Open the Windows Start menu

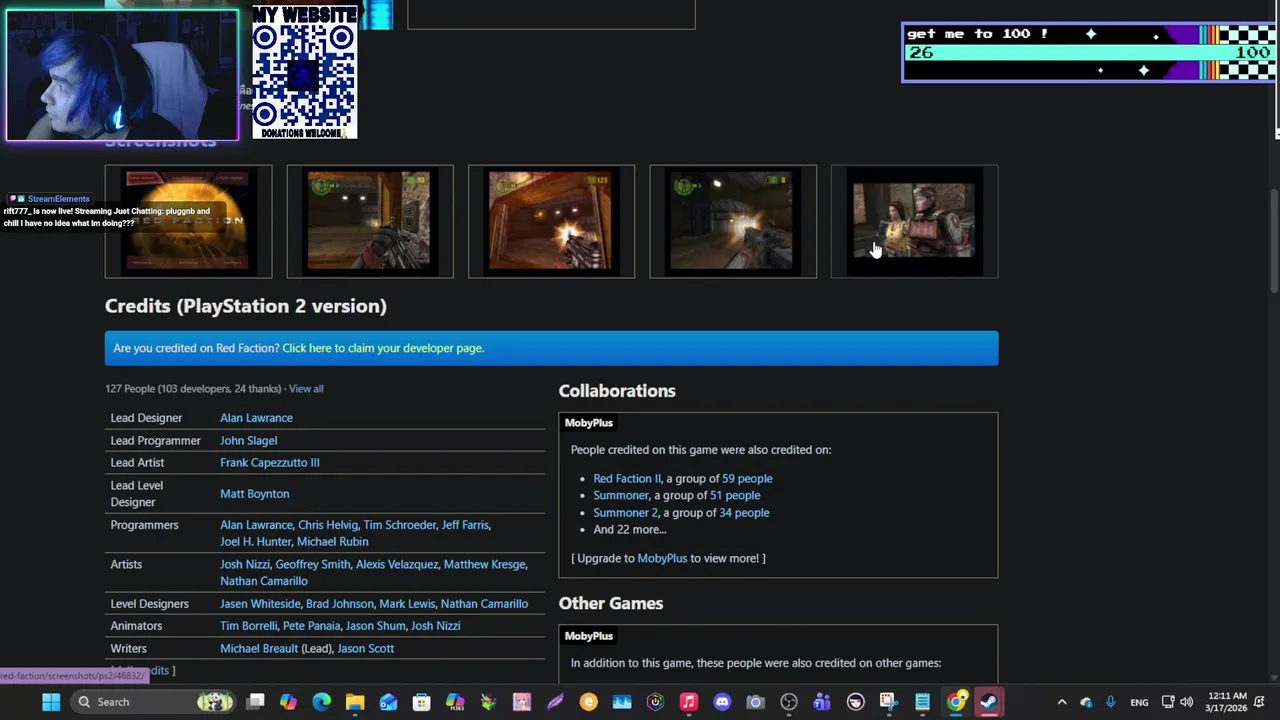point(51,702)
